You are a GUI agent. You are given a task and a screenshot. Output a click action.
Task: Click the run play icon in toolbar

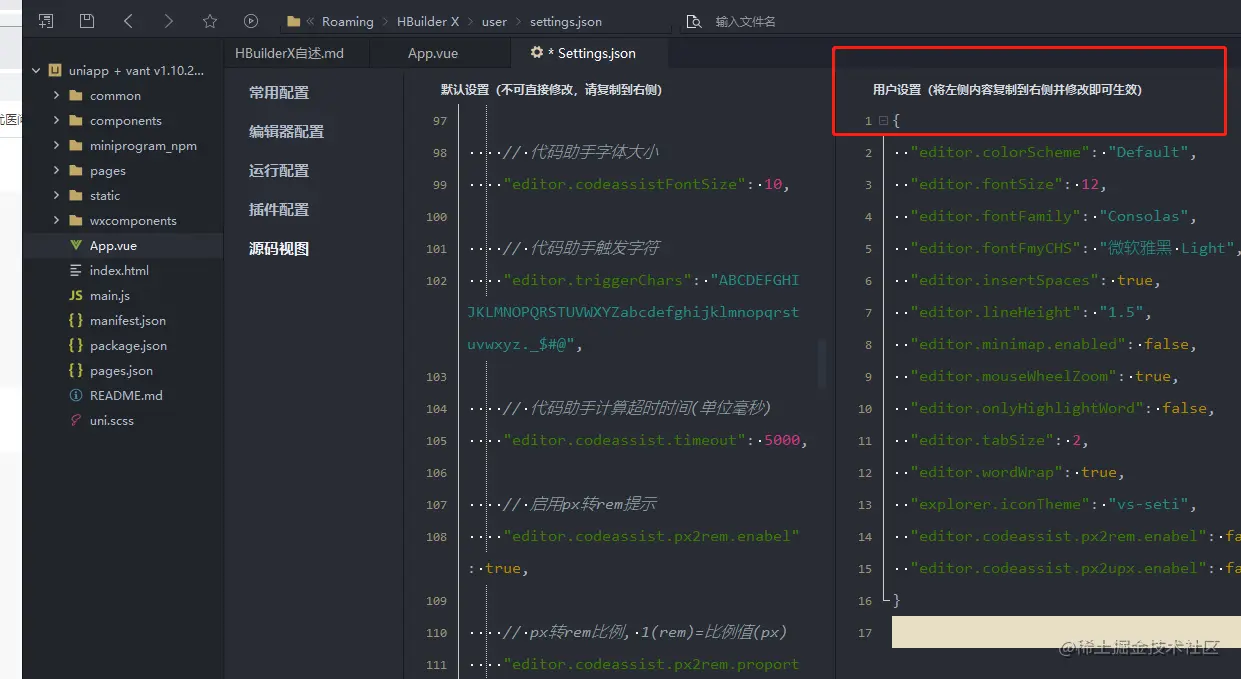[x=251, y=21]
